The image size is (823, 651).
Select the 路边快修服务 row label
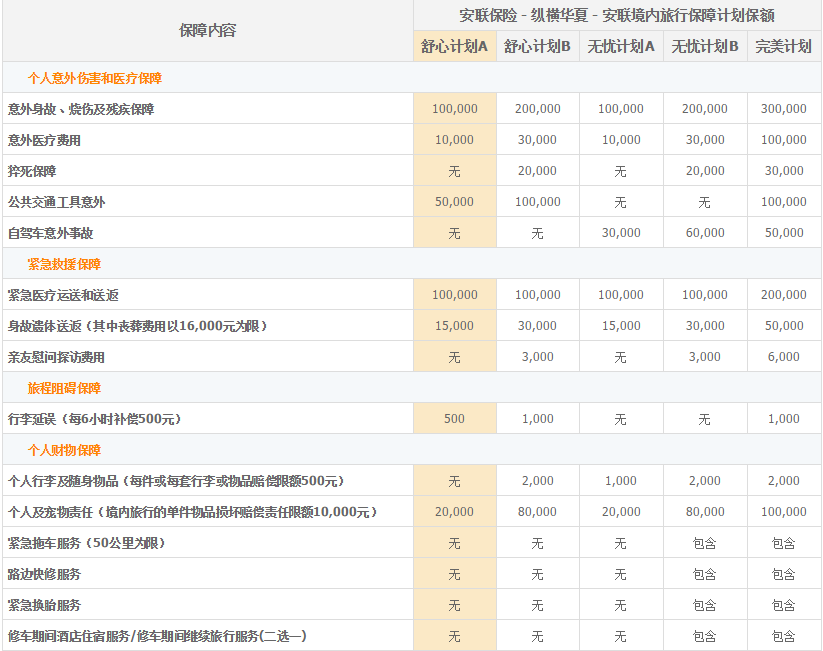coord(44,574)
